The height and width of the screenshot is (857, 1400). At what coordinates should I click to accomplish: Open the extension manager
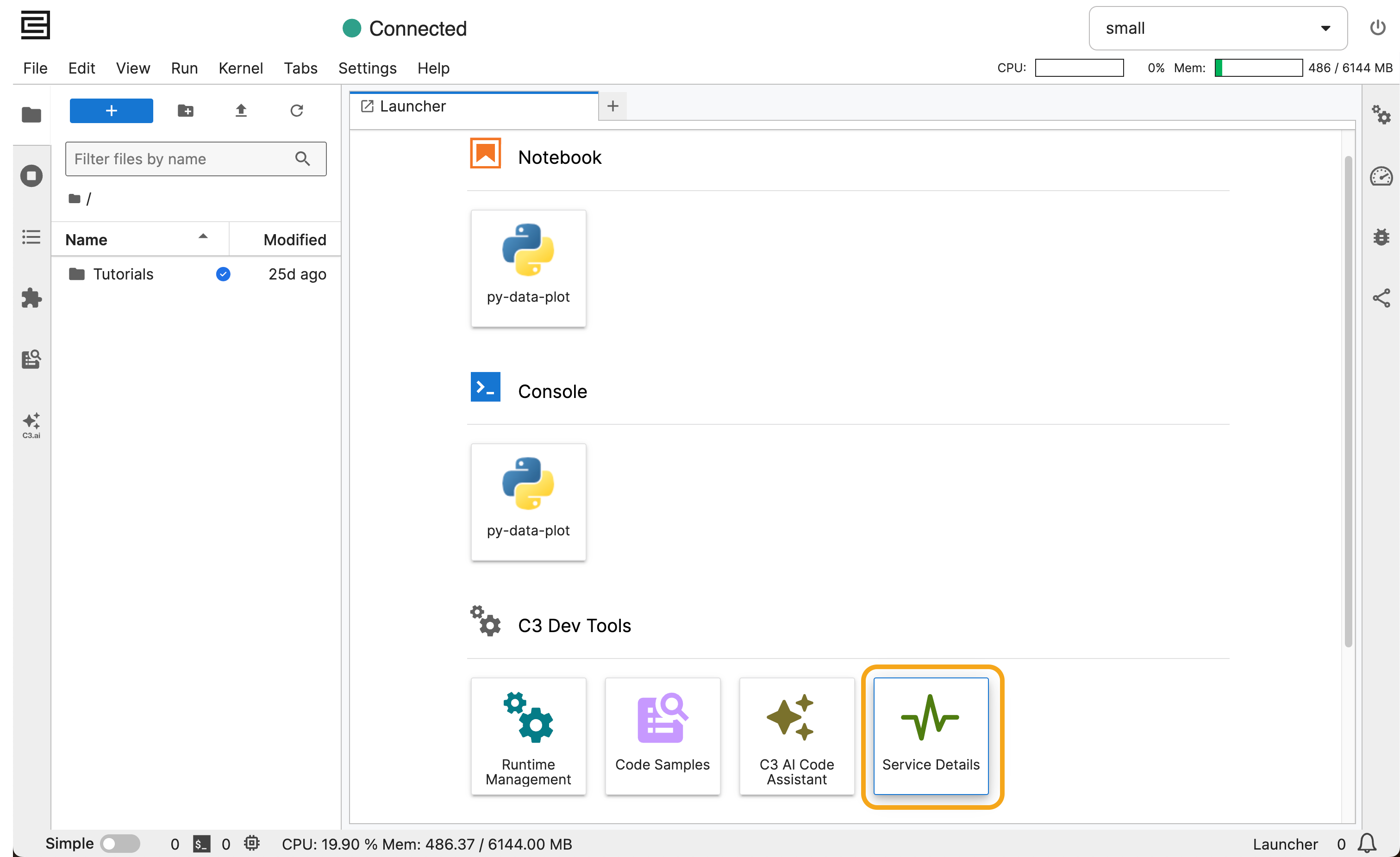pos(31,298)
